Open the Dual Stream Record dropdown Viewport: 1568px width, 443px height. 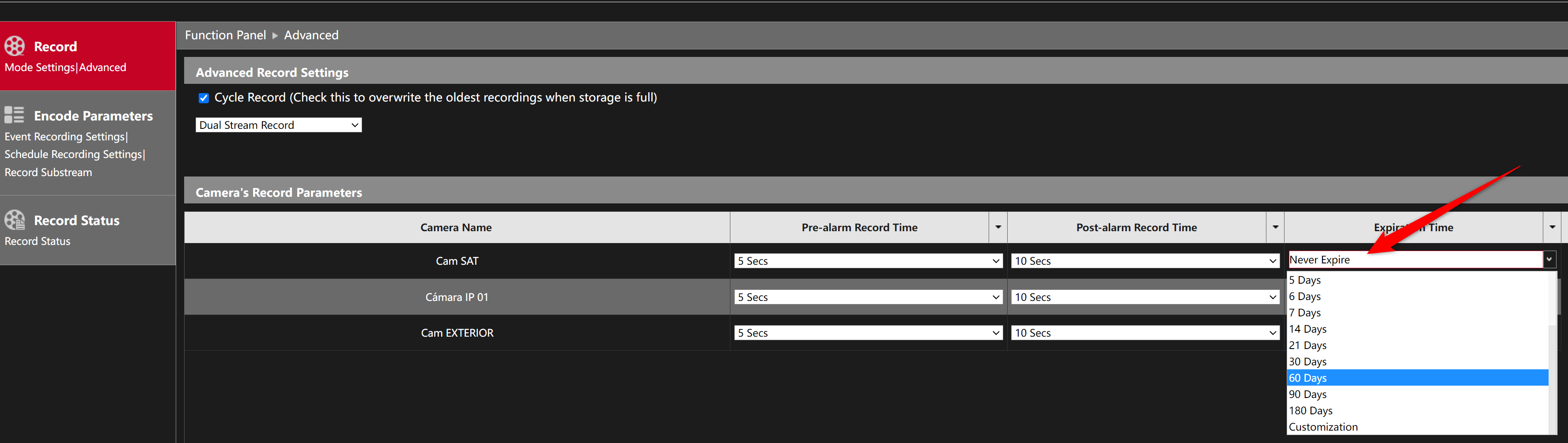278,125
